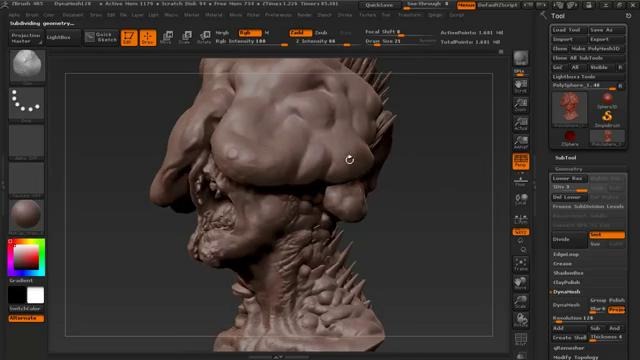Open Quick Sketch

click(101, 37)
